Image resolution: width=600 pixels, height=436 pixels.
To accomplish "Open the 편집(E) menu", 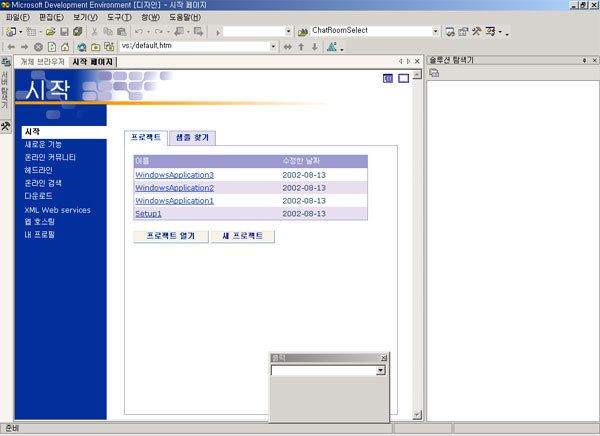I will coord(51,17).
